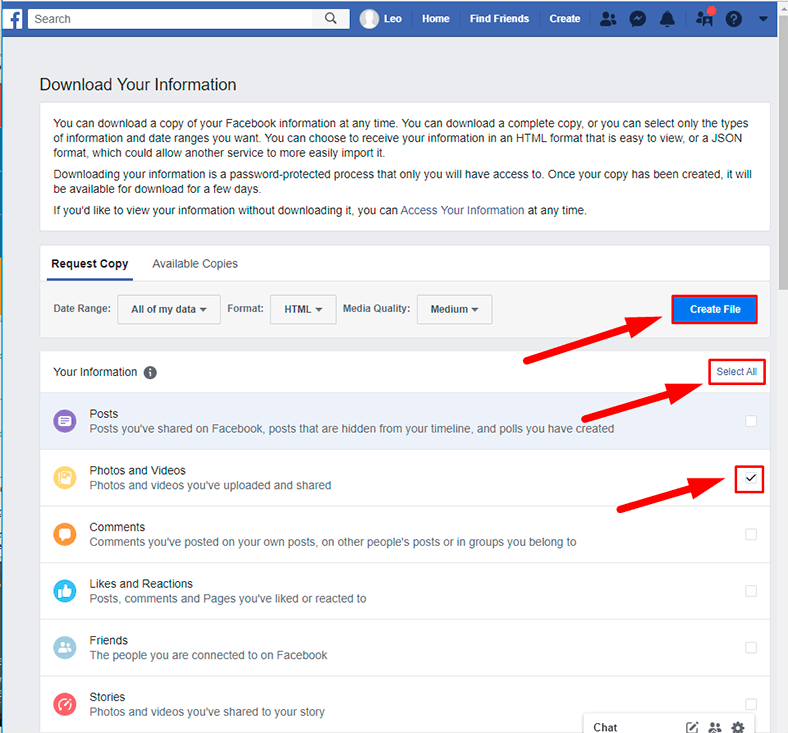
Task: Click the Stories category icon
Action: point(65,704)
